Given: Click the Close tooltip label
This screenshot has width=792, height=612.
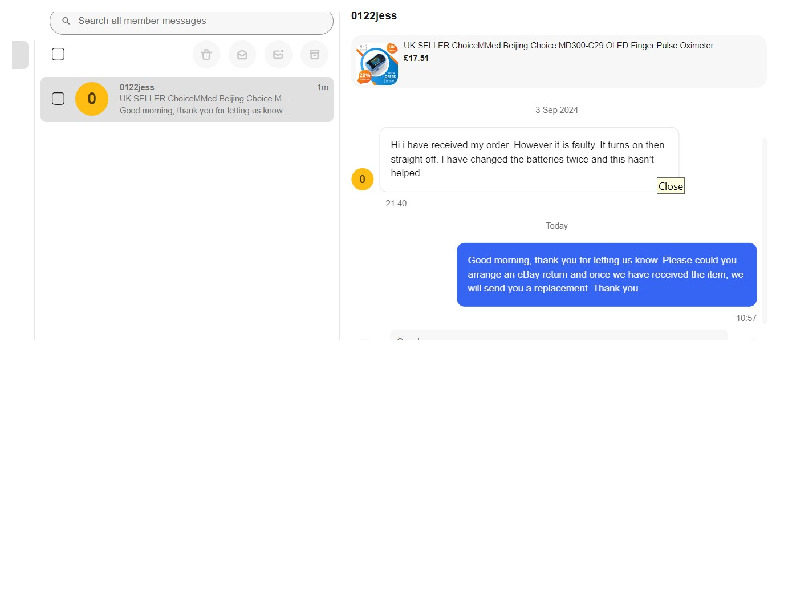Looking at the screenshot, I should (x=670, y=186).
